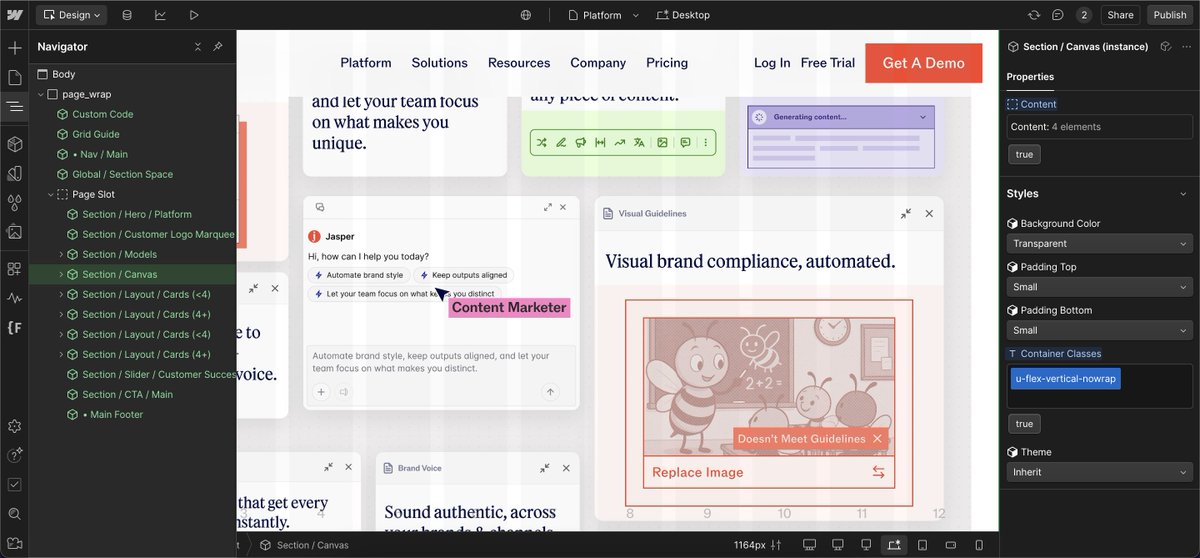Switch to the mobile portrait breakpoint
Screen dimensions: 1200x558
pyautogui.click(x=979, y=545)
